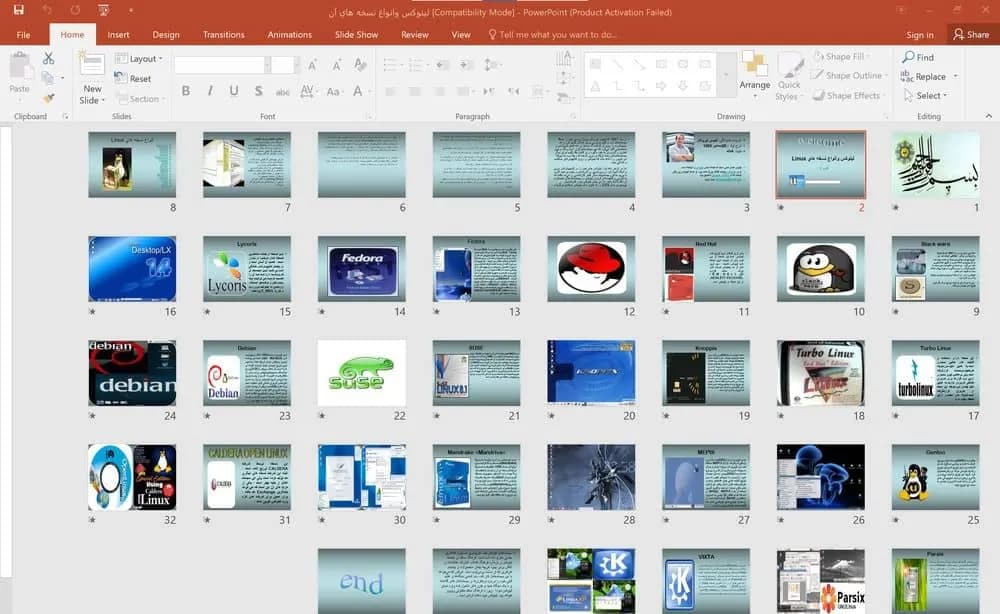Toggle Strikethrough formatting
1000x614 pixels.
click(x=283, y=92)
